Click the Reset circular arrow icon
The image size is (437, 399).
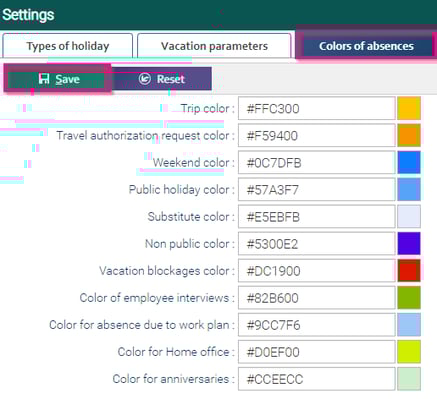[x=145, y=79]
